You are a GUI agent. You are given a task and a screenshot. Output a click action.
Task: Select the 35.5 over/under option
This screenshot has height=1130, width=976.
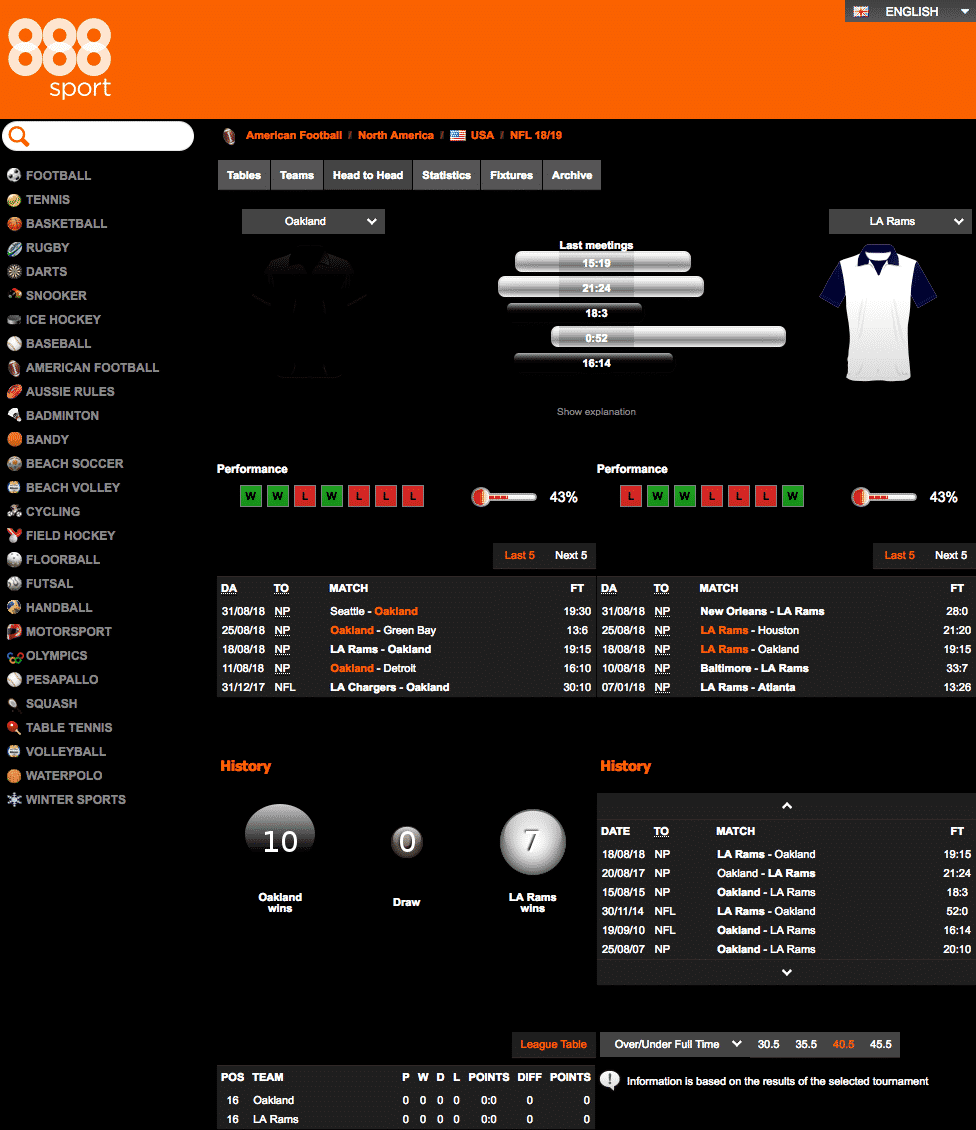806,1044
